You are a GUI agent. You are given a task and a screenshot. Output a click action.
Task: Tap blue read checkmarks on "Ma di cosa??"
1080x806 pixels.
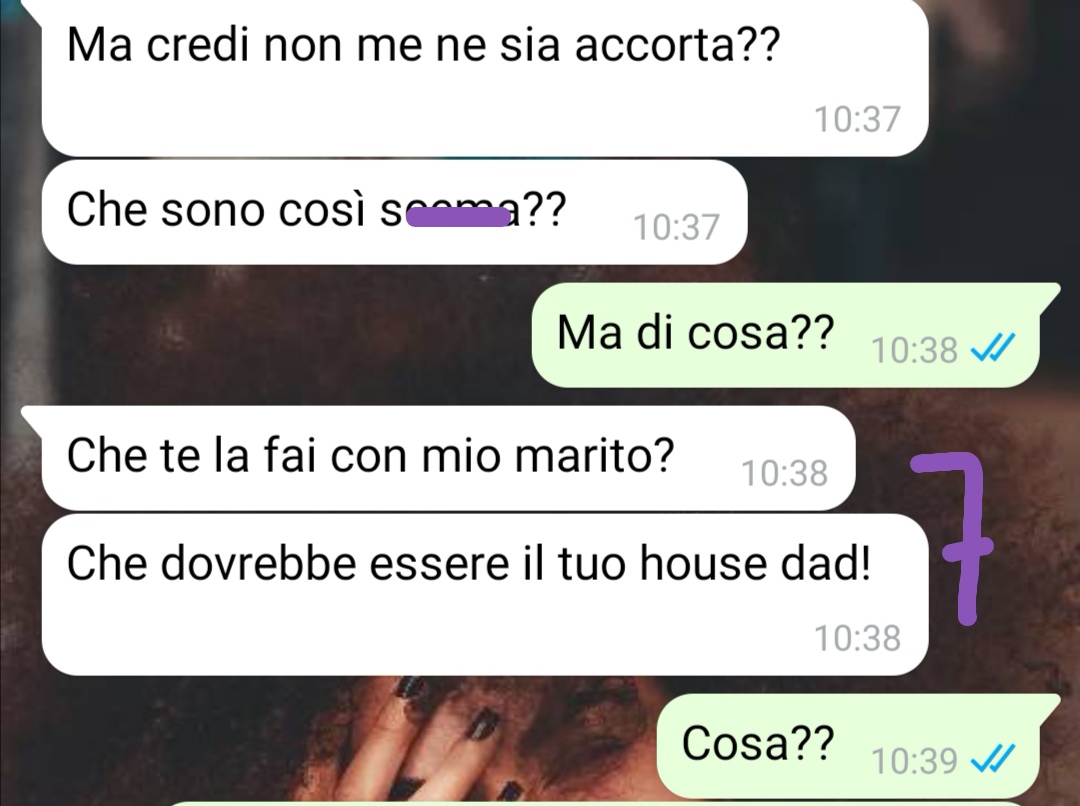(x=992, y=349)
